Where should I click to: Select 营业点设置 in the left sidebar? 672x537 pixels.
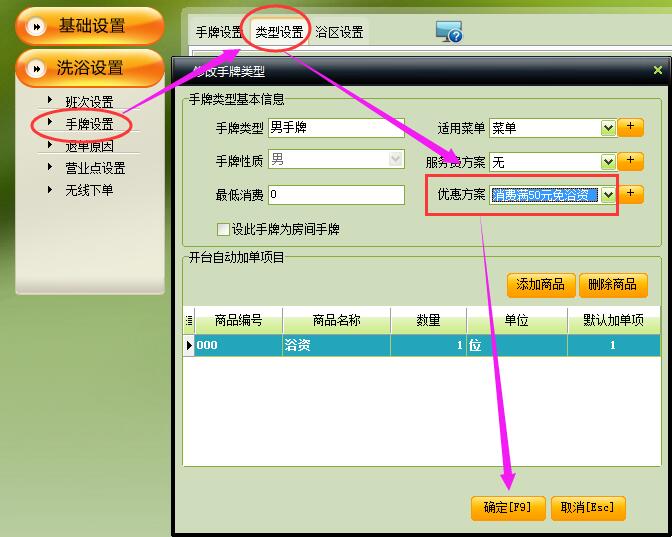(95, 168)
